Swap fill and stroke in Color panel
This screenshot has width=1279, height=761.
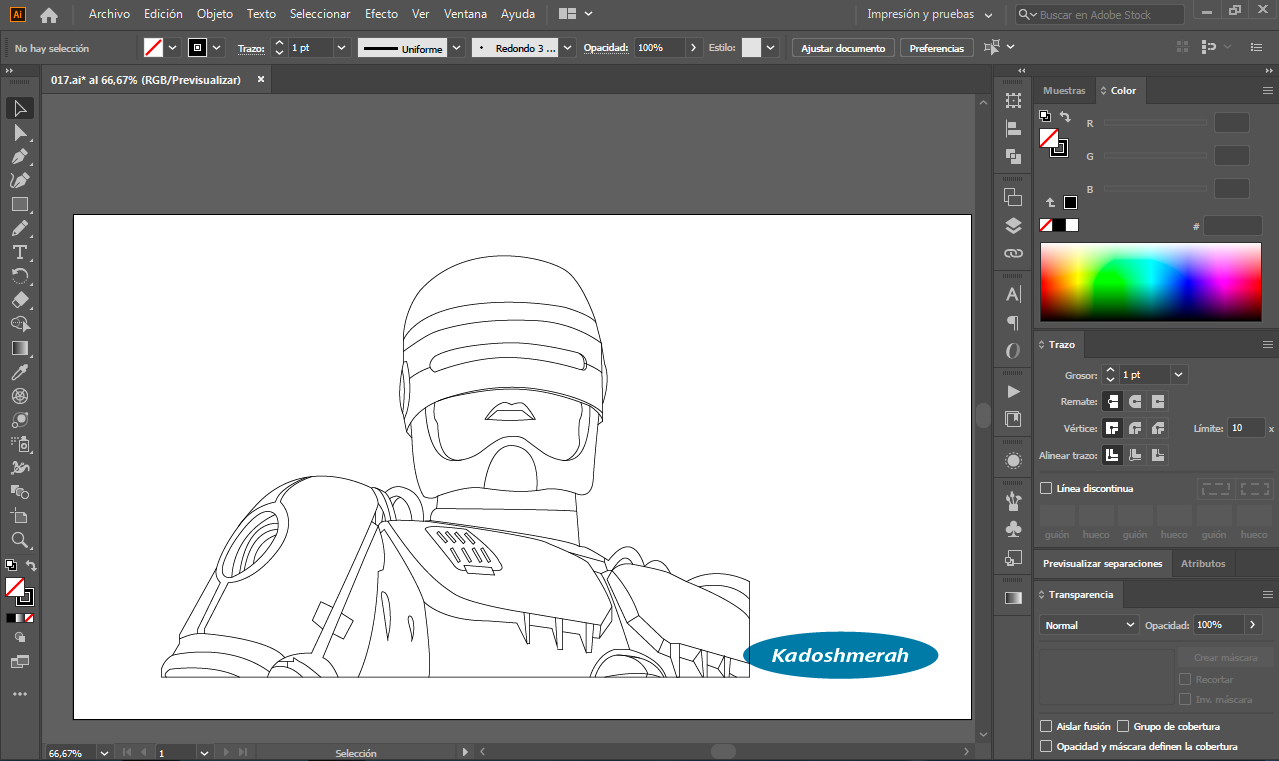[1065, 117]
